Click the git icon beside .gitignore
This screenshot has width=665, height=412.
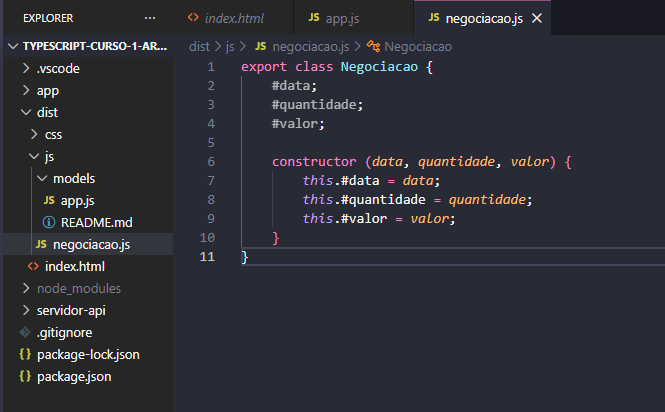[x=25, y=333]
